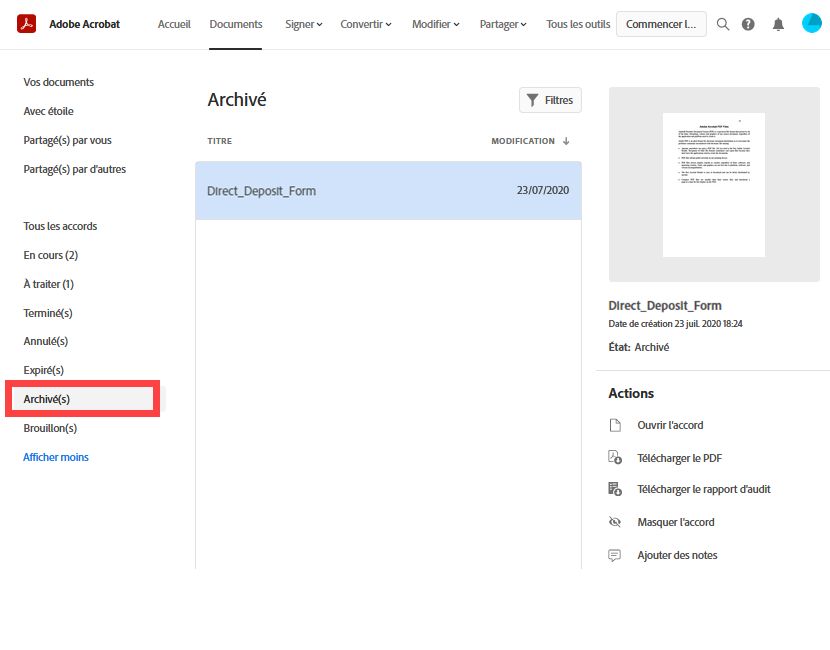
Task: Sort by the TITRE column header
Action: coord(220,141)
